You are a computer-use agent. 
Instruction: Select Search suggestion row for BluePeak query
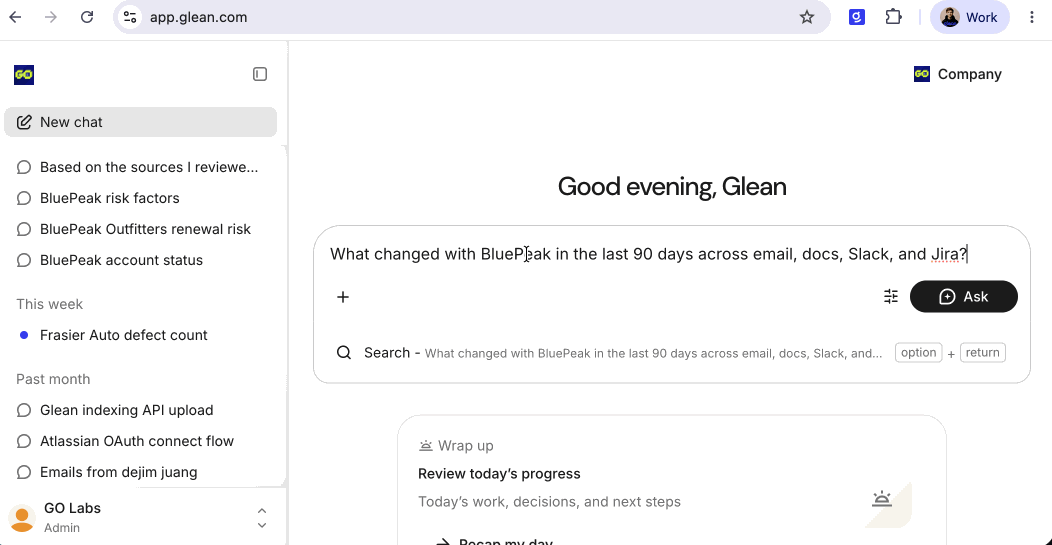pyautogui.click(x=672, y=353)
